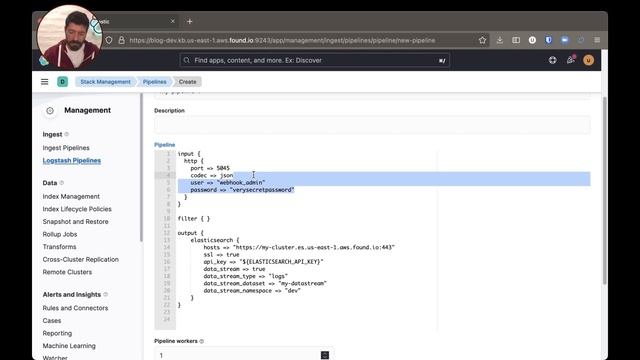Open Logstash Pipelines in sidebar
This screenshot has height=360, width=640.
[x=72, y=160]
